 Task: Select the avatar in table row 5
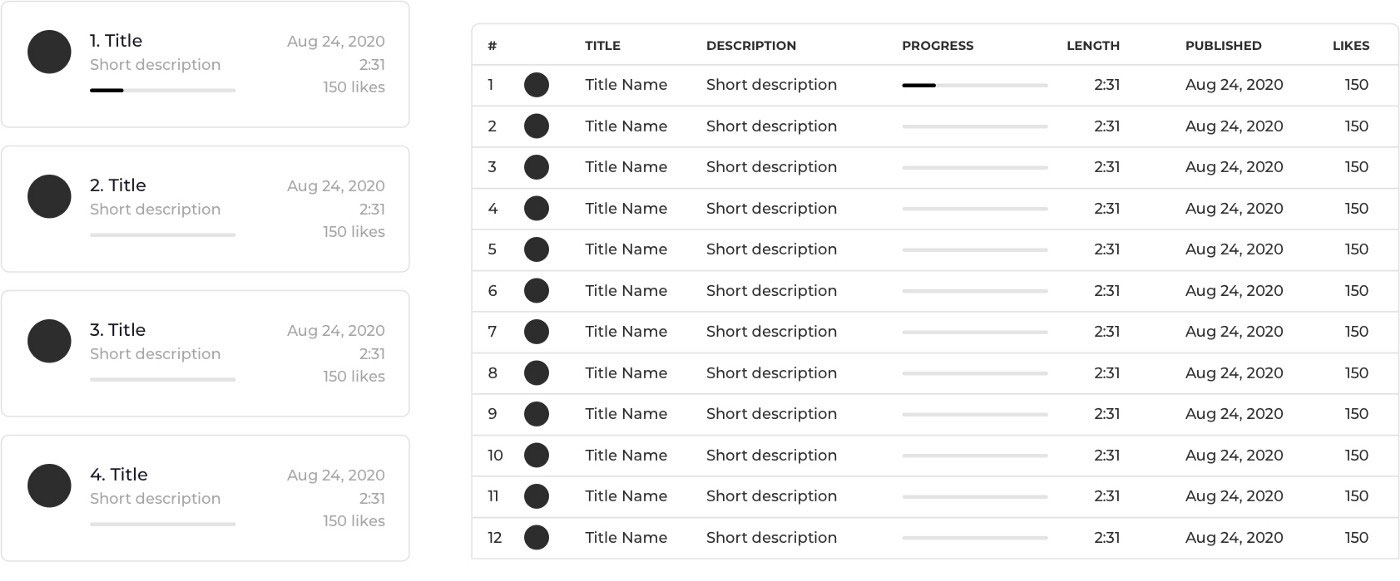click(x=536, y=250)
